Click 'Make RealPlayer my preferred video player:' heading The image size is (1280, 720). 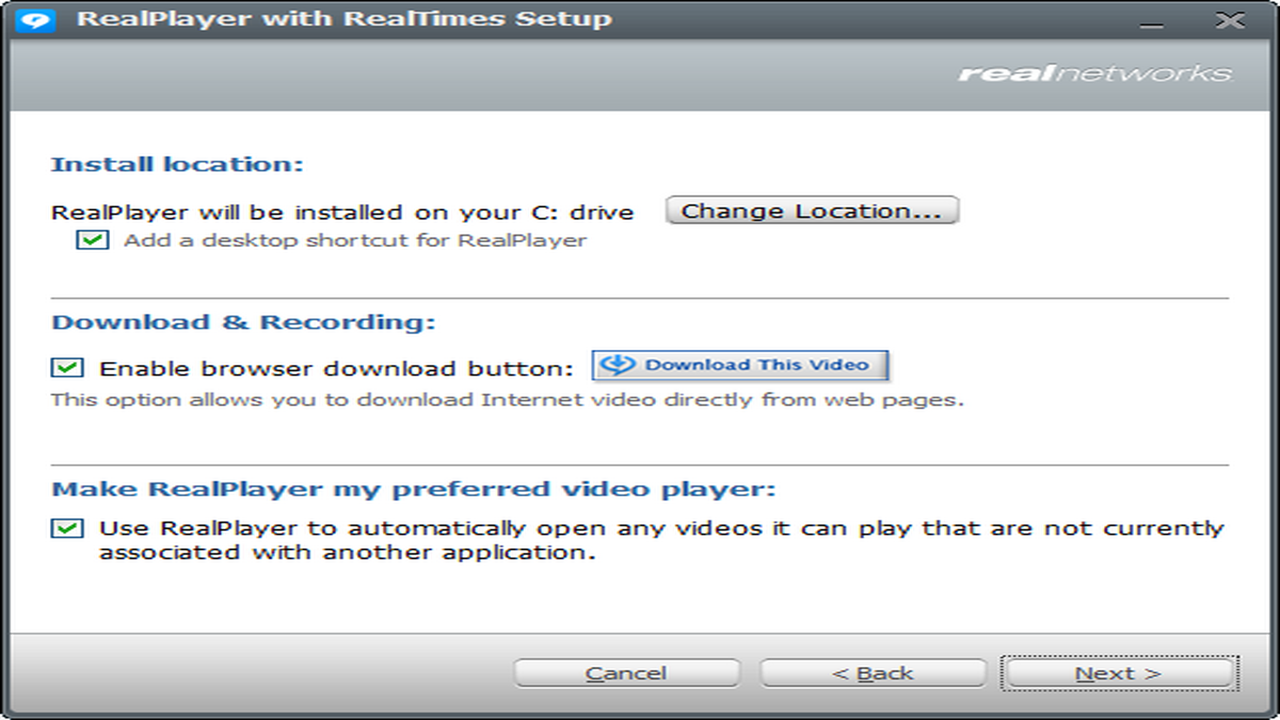click(414, 489)
